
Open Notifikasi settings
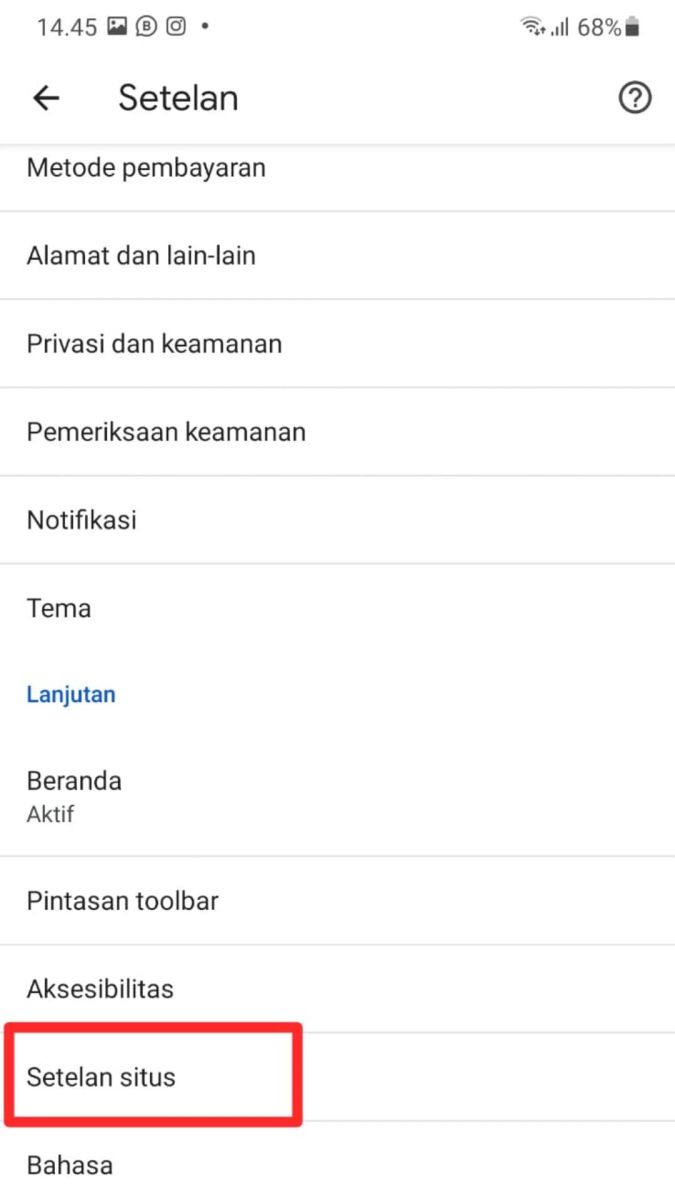82,520
